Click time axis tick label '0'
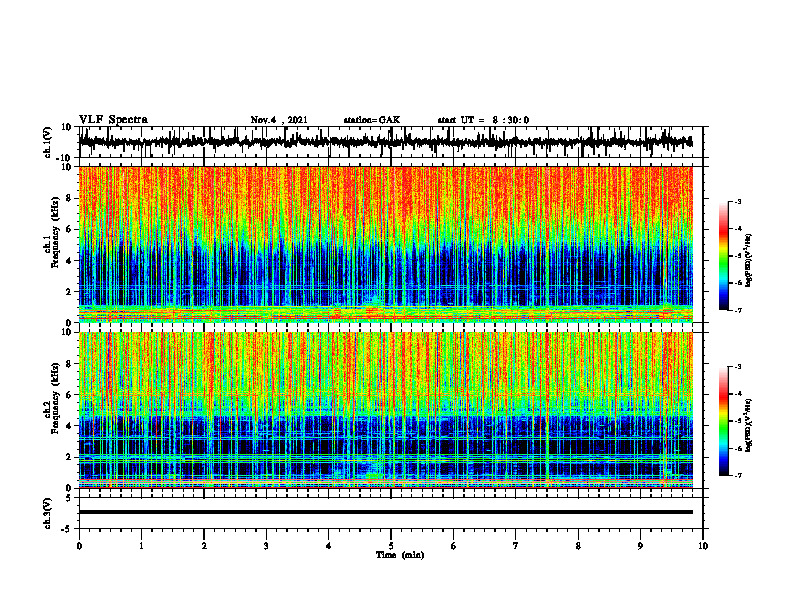Screen dimensions: 792x612 tap(79, 546)
